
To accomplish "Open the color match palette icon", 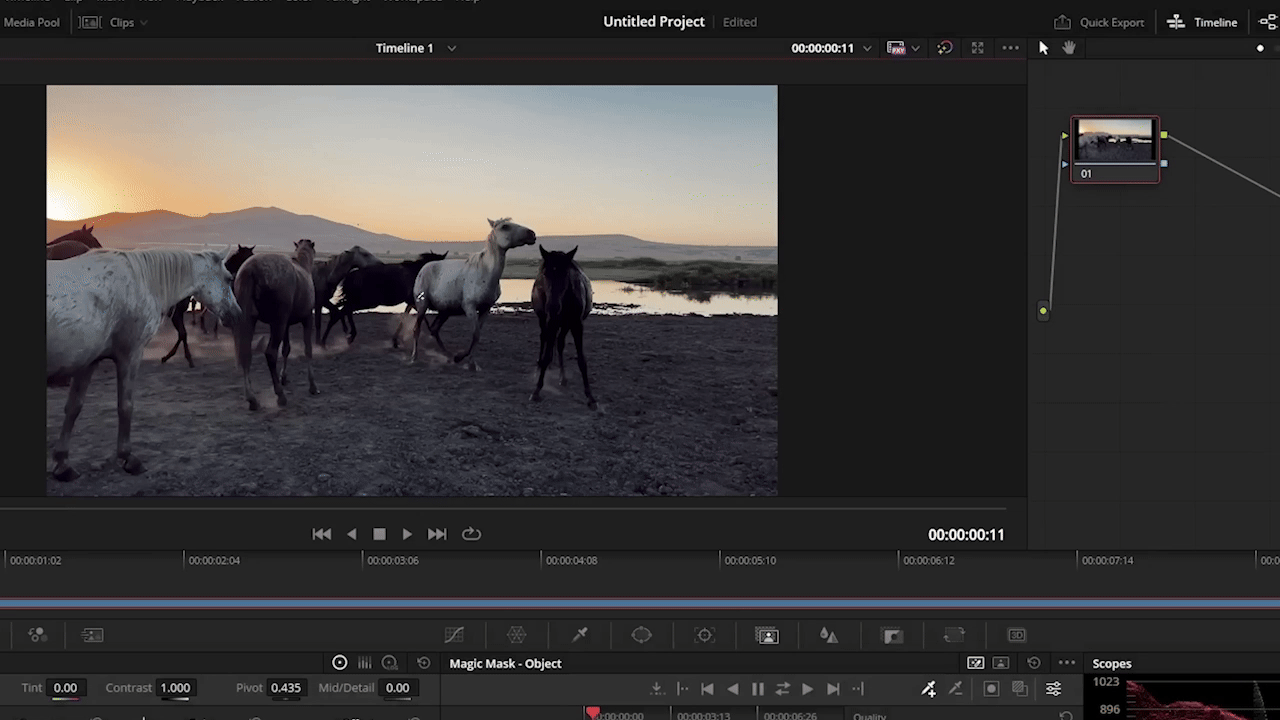I will [37, 635].
